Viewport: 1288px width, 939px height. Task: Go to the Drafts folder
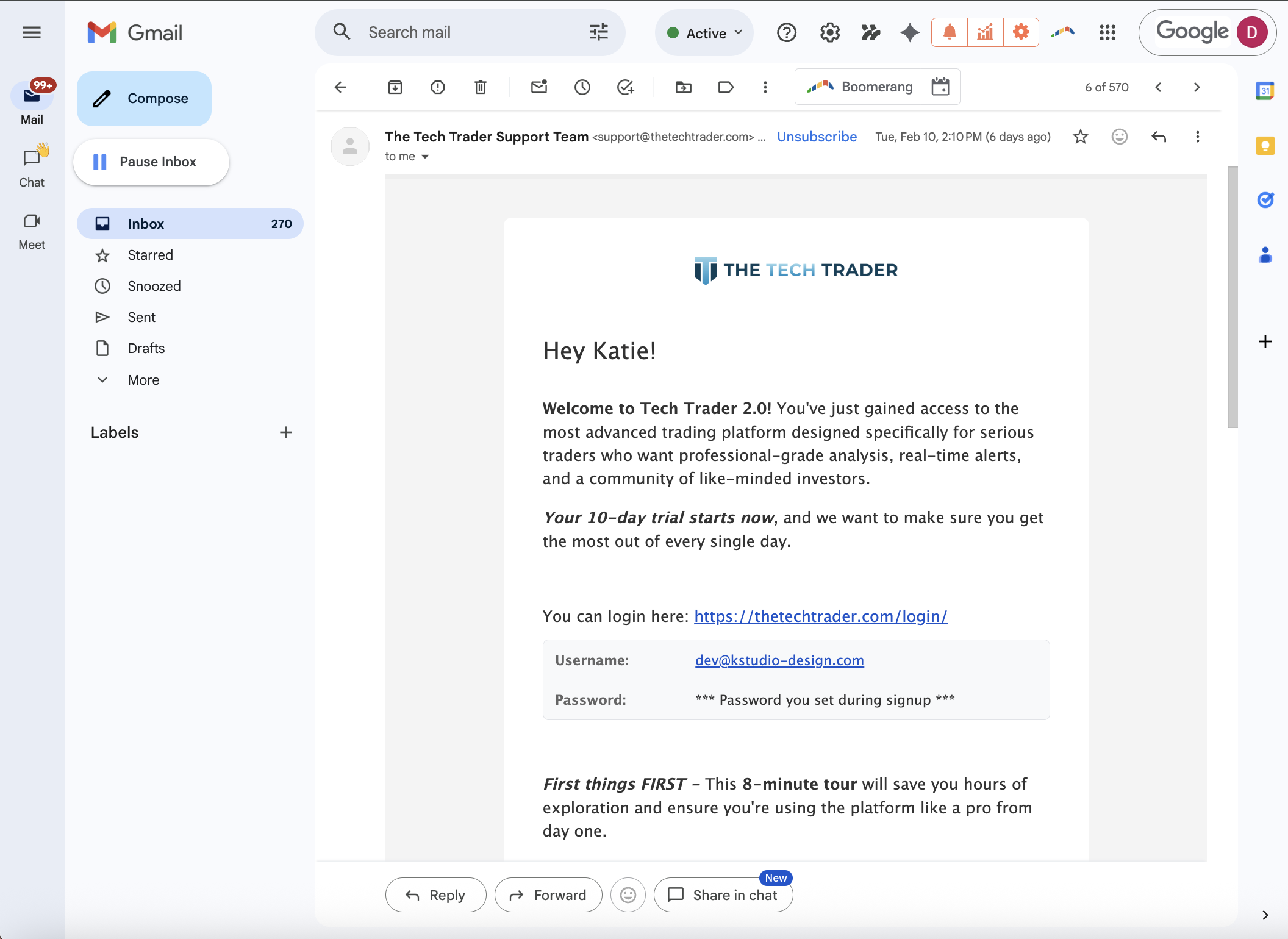coord(146,348)
